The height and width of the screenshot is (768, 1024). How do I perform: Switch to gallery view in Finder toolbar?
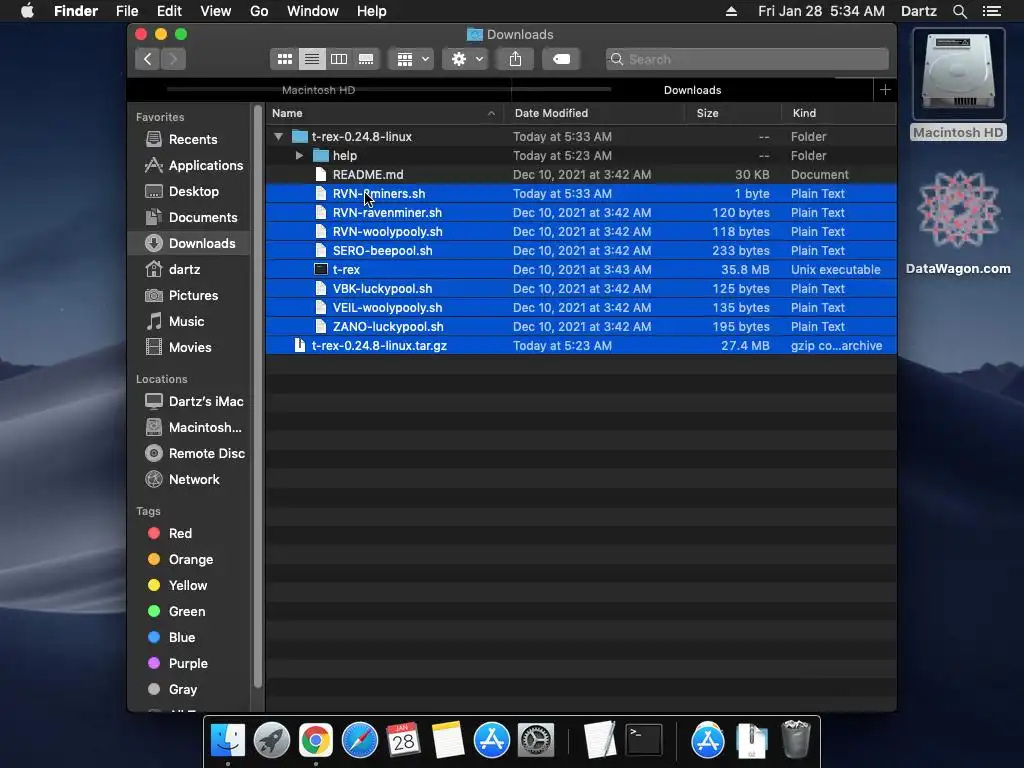[x=366, y=59]
